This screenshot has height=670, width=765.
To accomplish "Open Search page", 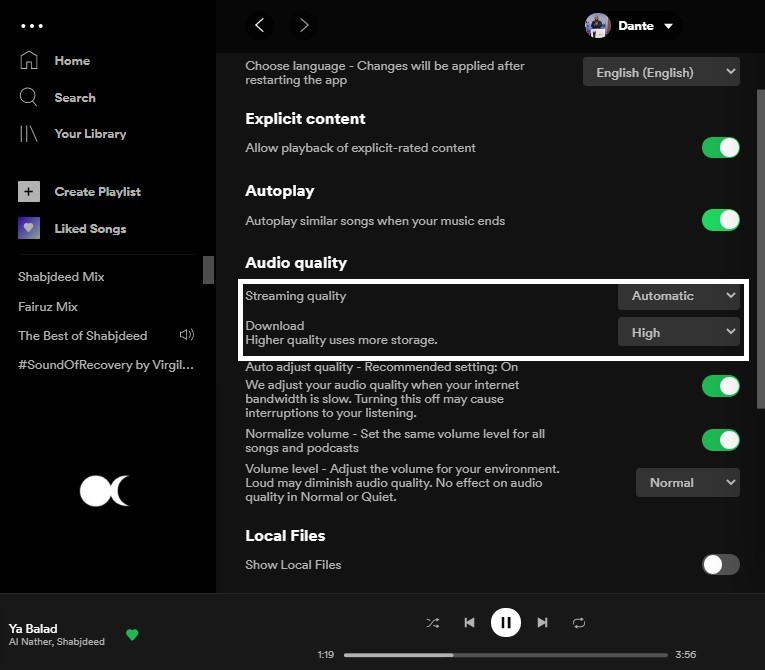I will tap(75, 98).
